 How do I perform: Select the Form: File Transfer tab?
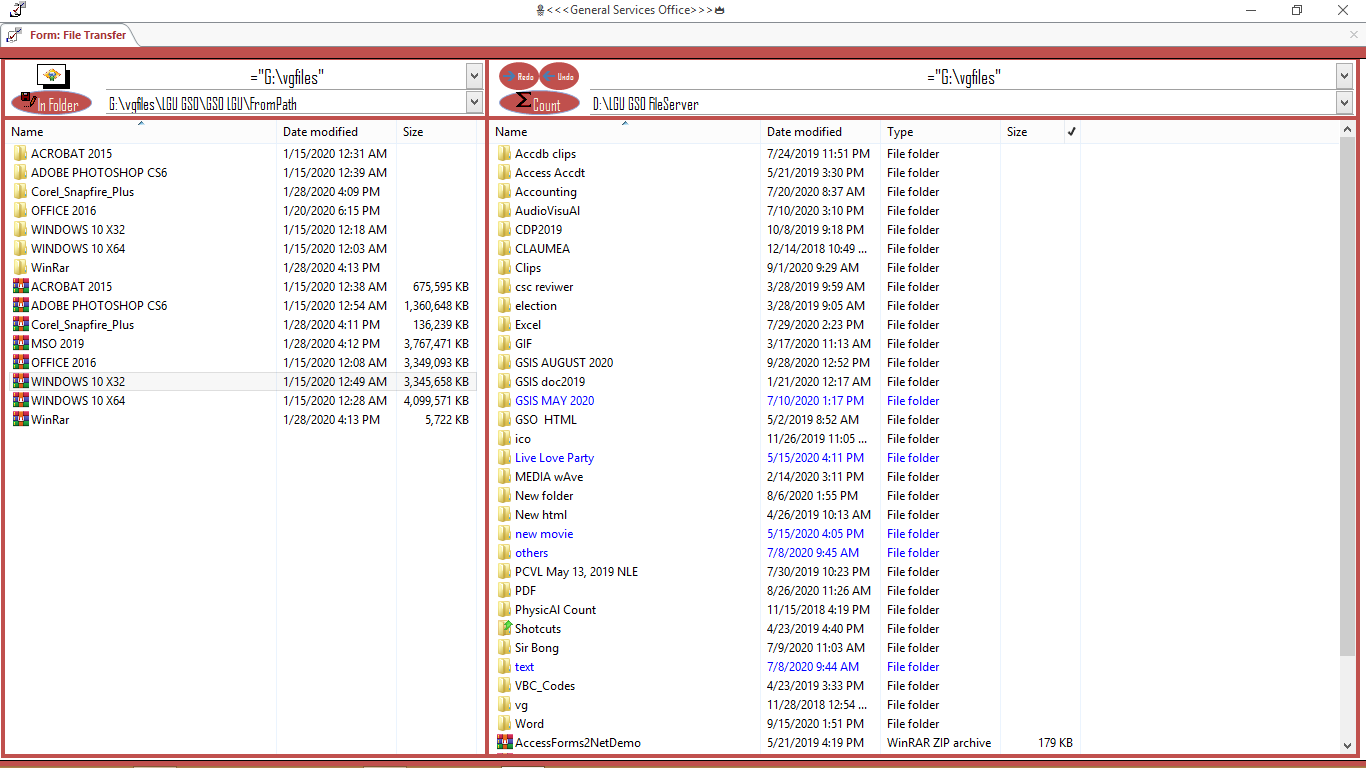[68, 35]
